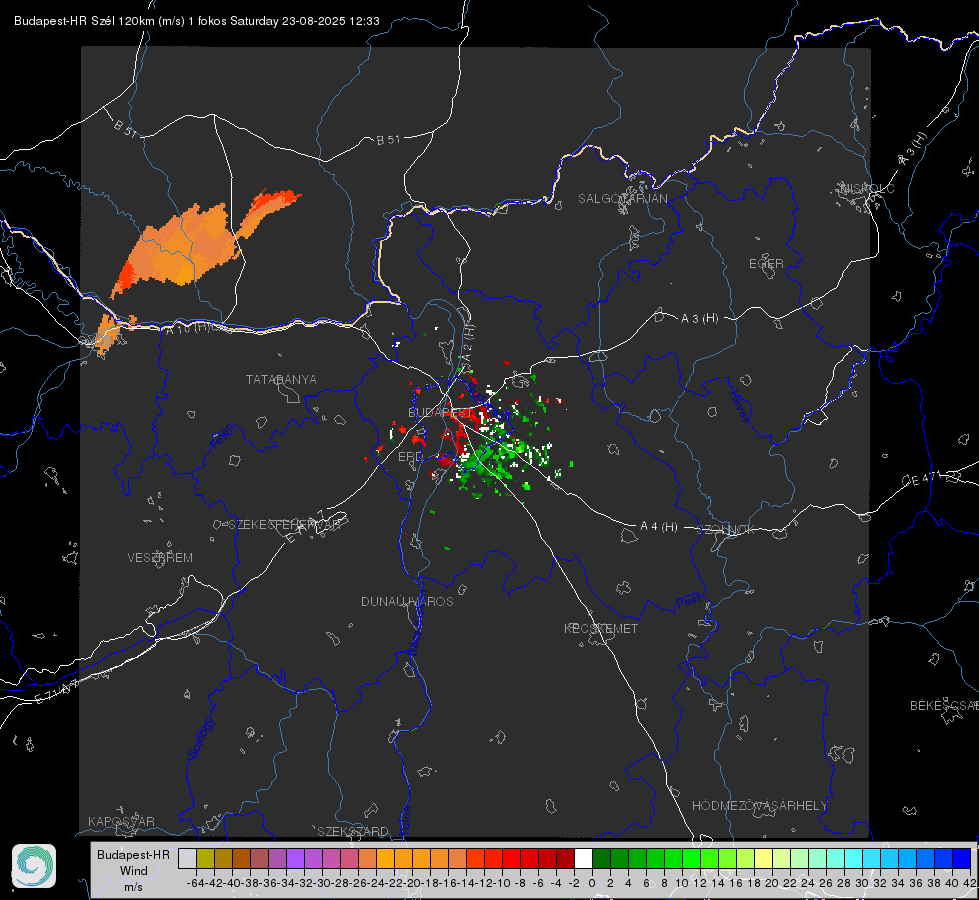Viewport: 979px width, 900px height.
Task: Click the BUDAPEST city label
Action: click(440, 412)
